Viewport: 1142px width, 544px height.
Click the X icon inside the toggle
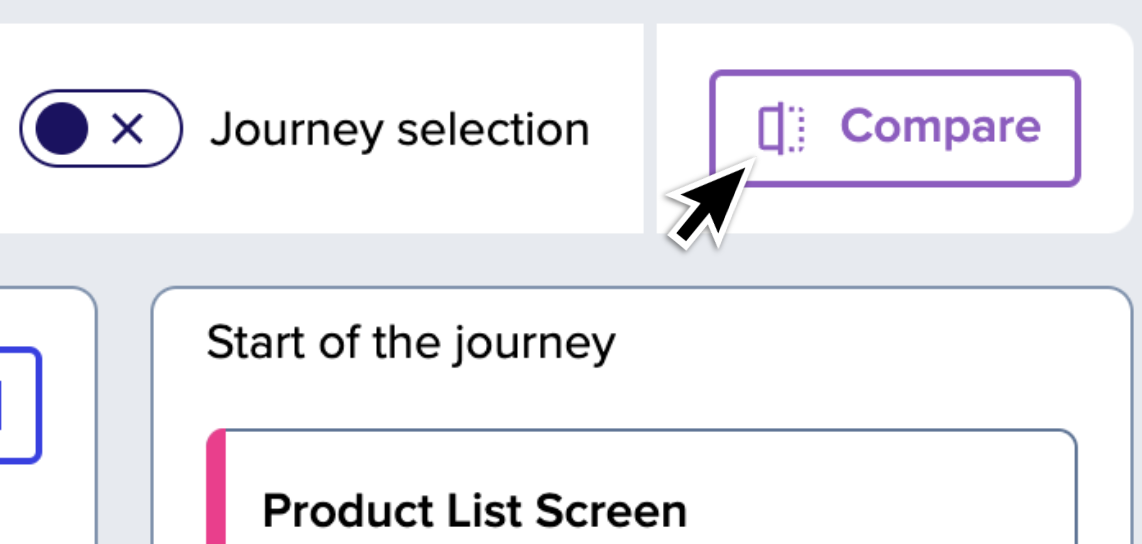click(x=128, y=129)
